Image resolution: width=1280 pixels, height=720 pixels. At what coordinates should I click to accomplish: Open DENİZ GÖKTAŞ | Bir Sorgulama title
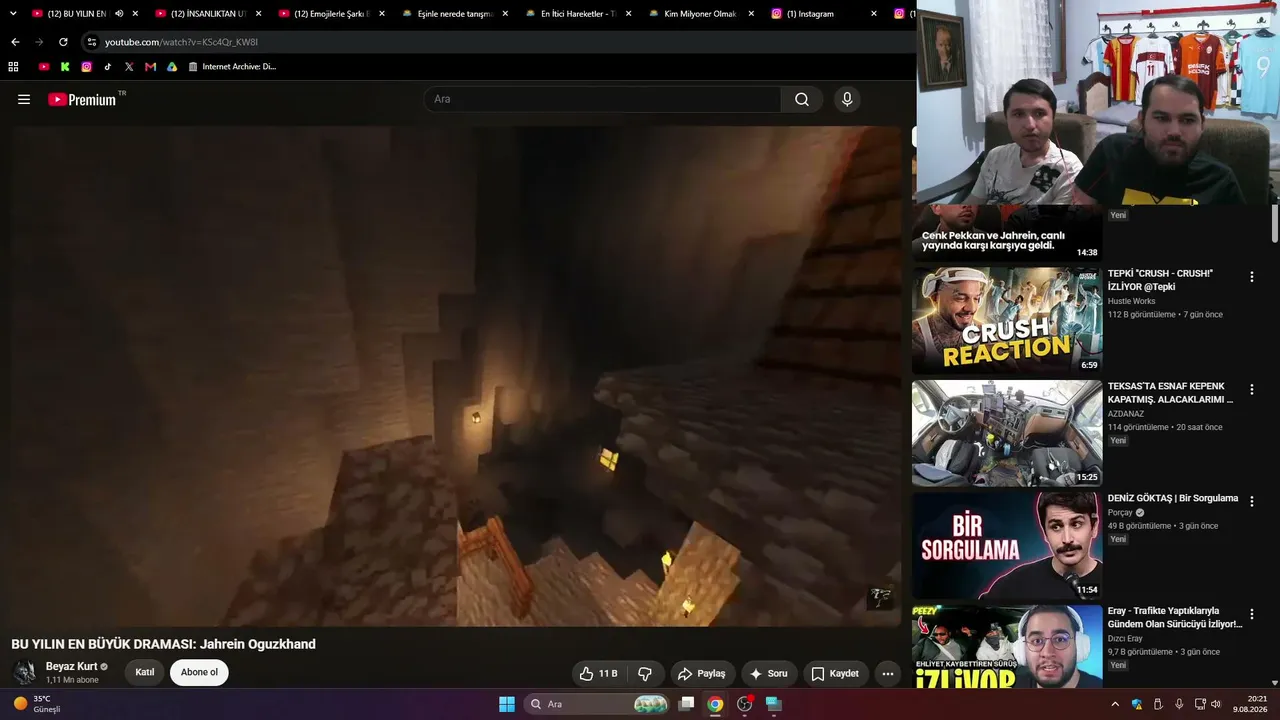1173,498
